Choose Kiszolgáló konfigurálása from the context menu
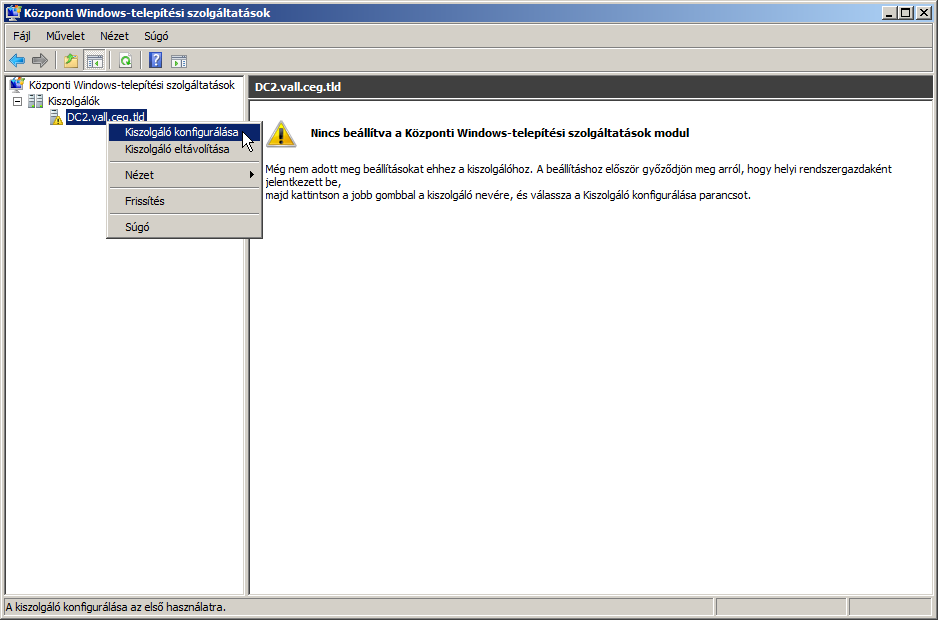The height and width of the screenshot is (620, 938). (x=185, y=132)
